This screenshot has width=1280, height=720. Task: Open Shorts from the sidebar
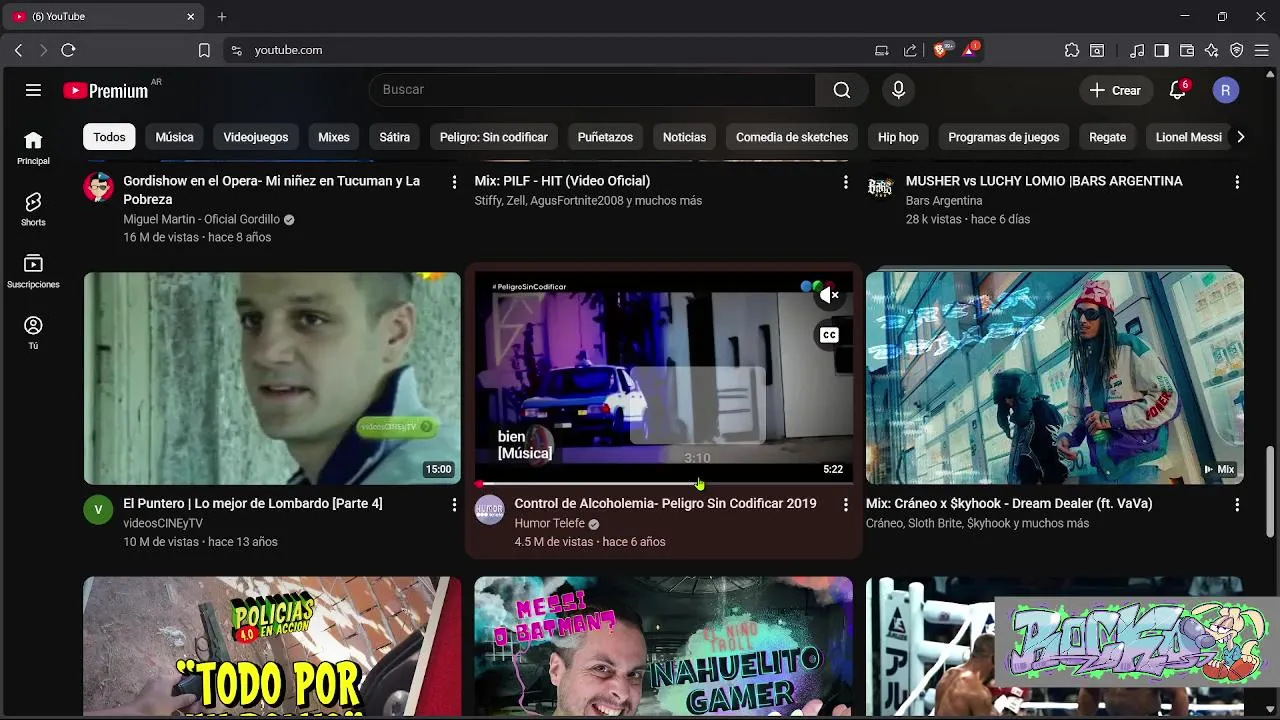pos(33,209)
